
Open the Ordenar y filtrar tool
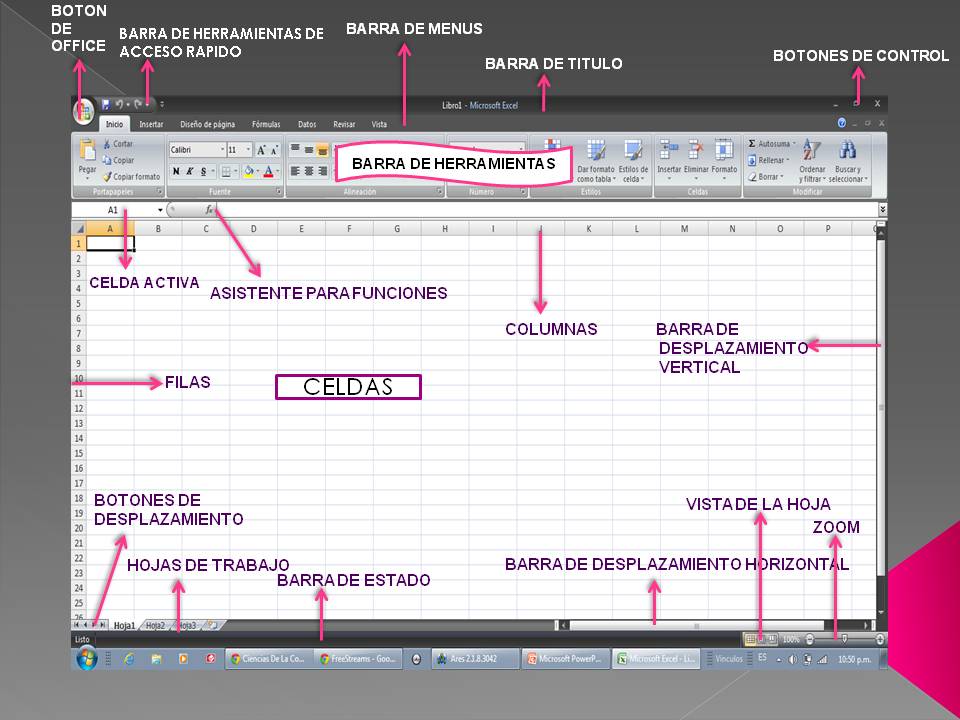[x=811, y=150]
